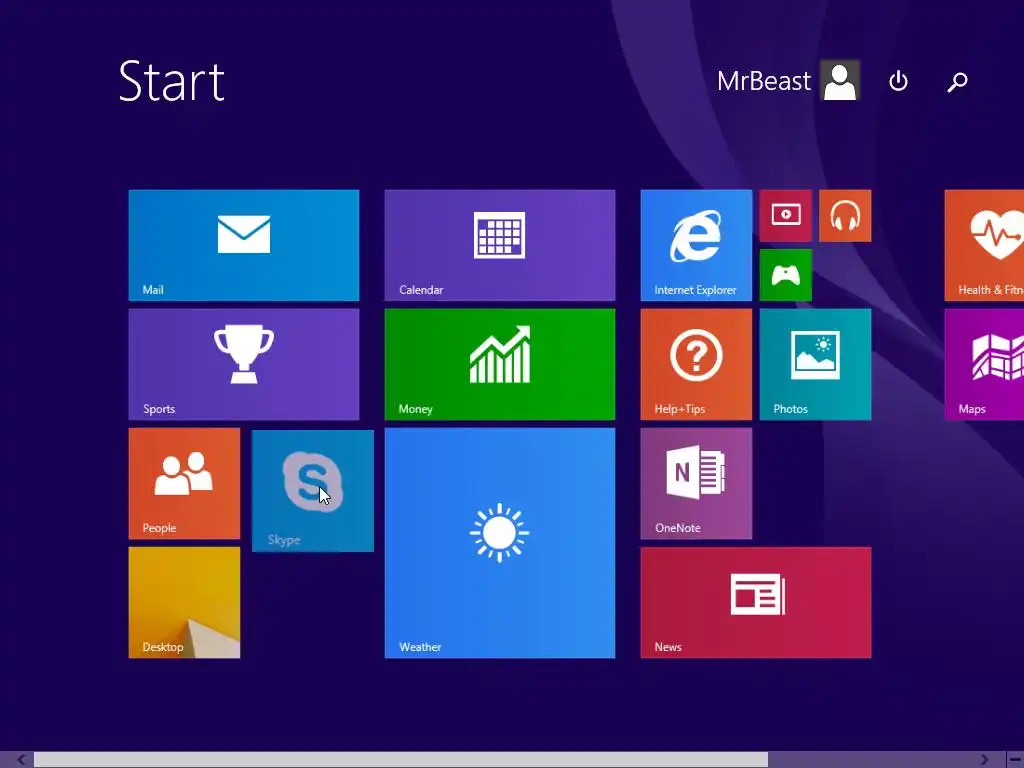Open the News tile
This screenshot has height=768, width=1024.
click(756, 603)
